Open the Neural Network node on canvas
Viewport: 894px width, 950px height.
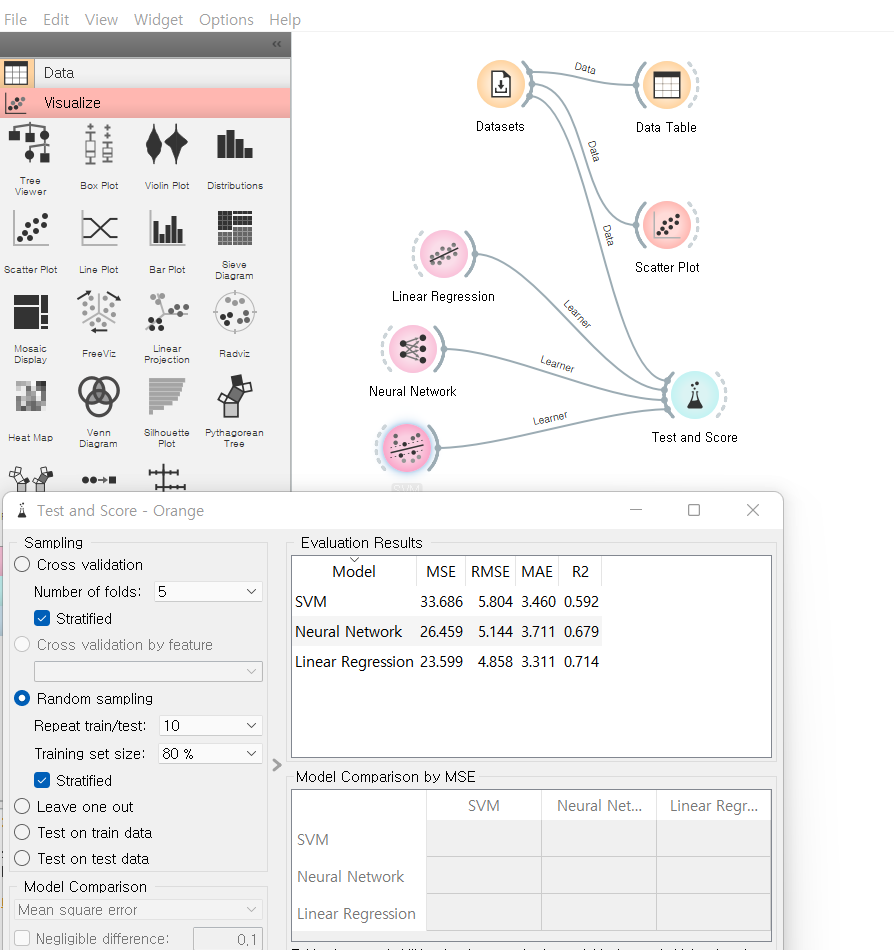[411, 349]
